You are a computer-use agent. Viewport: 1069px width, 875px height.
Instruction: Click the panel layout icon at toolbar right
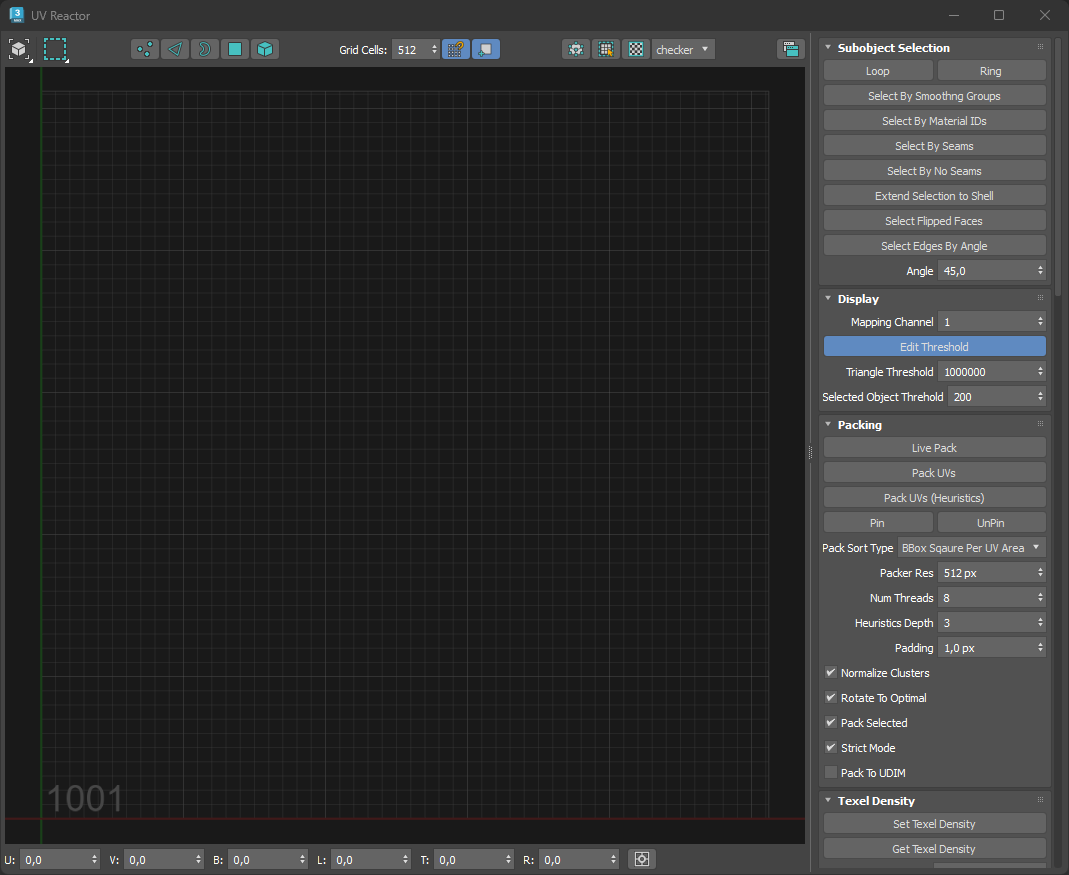point(790,49)
